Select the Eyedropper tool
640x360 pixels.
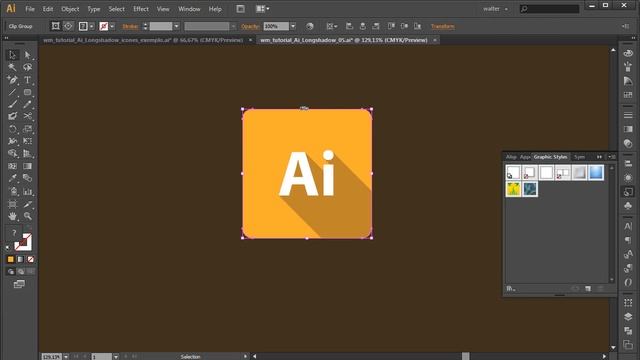pos(12,178)
